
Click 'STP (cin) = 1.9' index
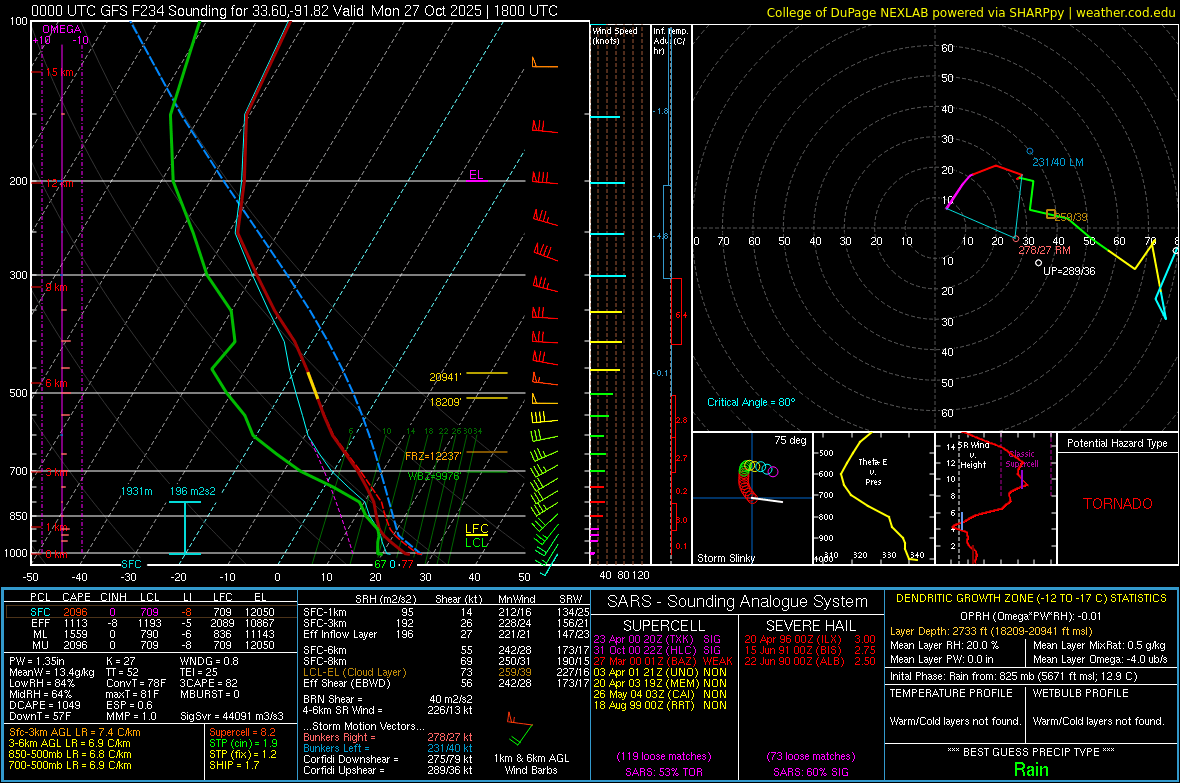pyautogui.click(x=243, y=743)
